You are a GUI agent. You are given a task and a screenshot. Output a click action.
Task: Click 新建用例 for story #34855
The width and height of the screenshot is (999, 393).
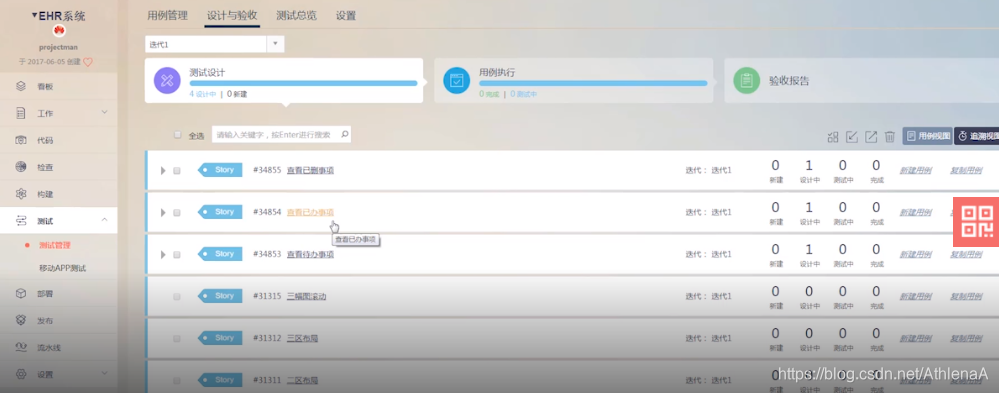915,171
